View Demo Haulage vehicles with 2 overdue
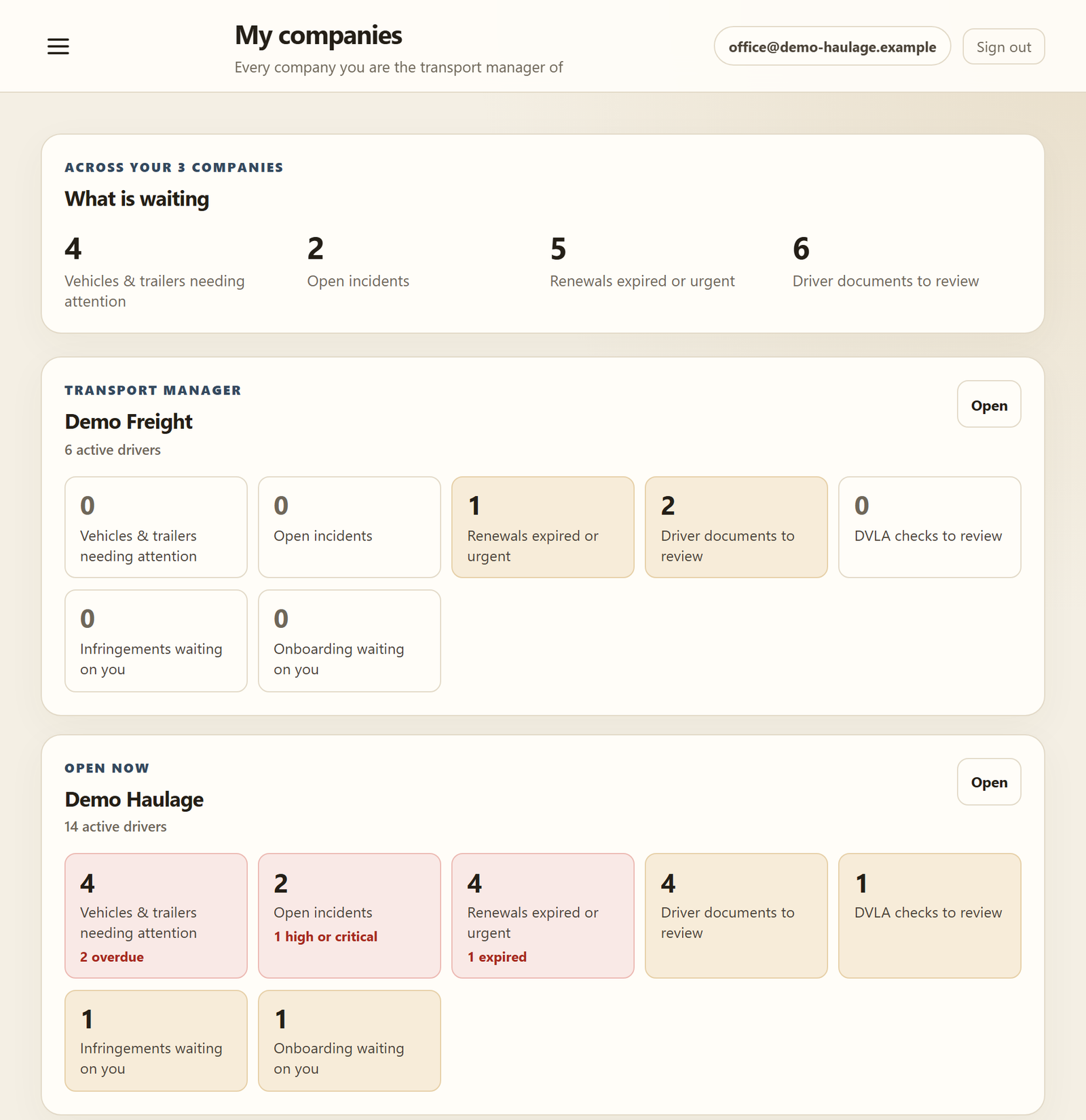Screen dimensions: 1086x1120 point(156,916)
